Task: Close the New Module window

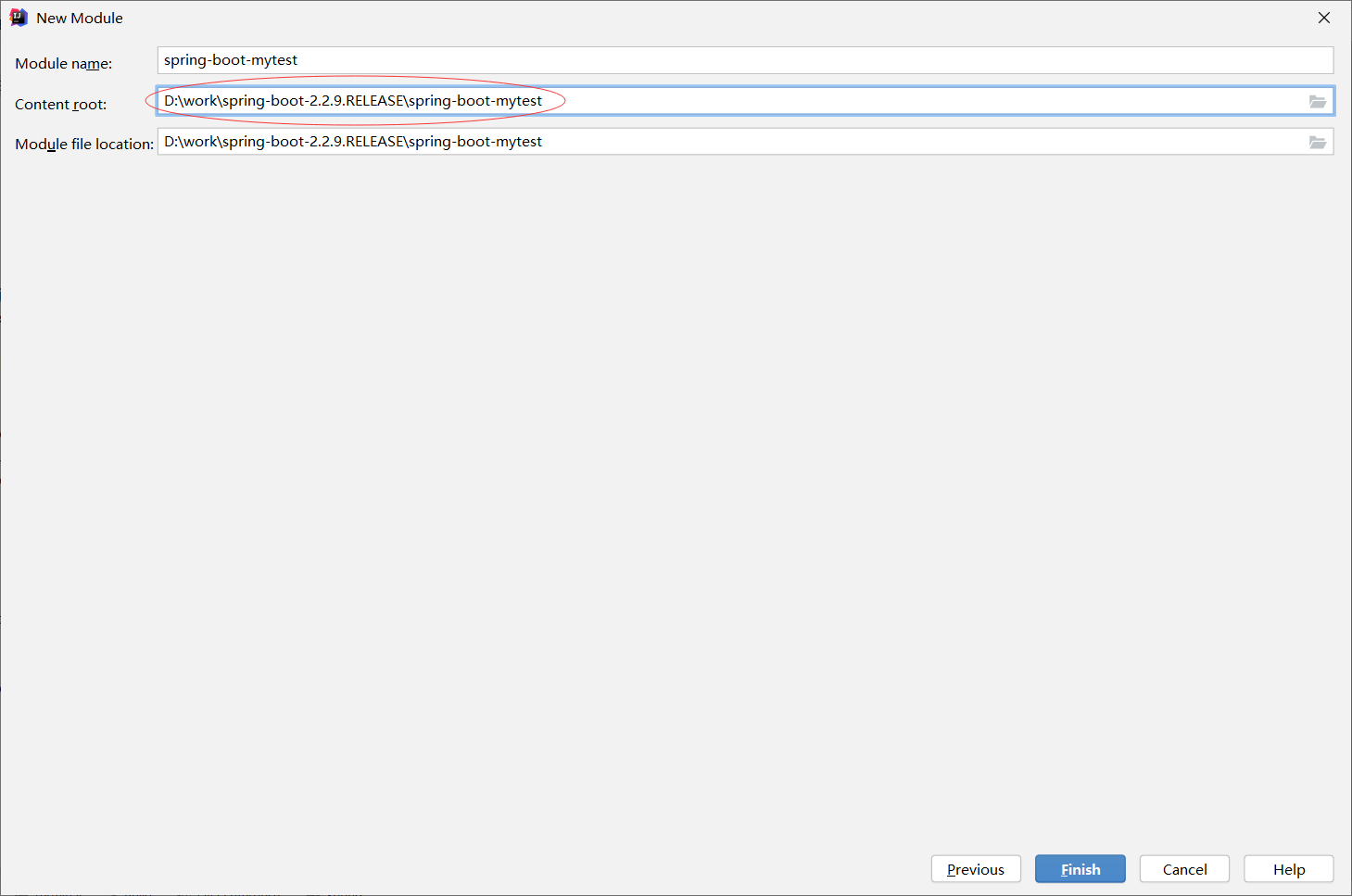Action: pos(1324,18)
